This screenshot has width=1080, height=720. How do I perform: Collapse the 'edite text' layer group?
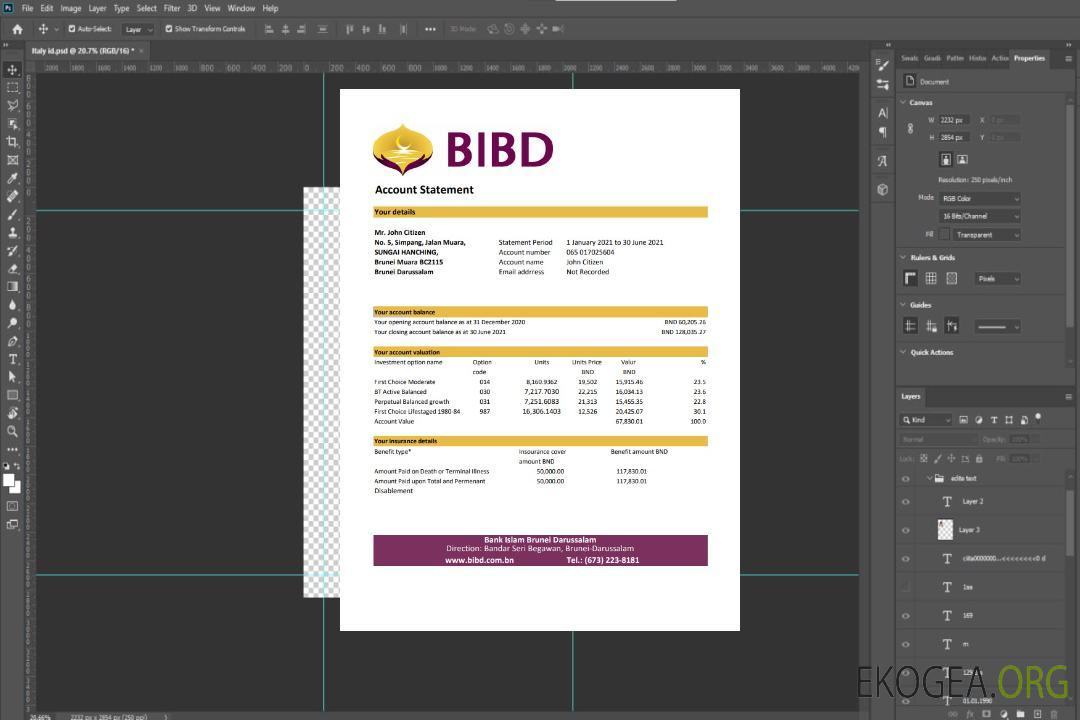pos(929,478)
